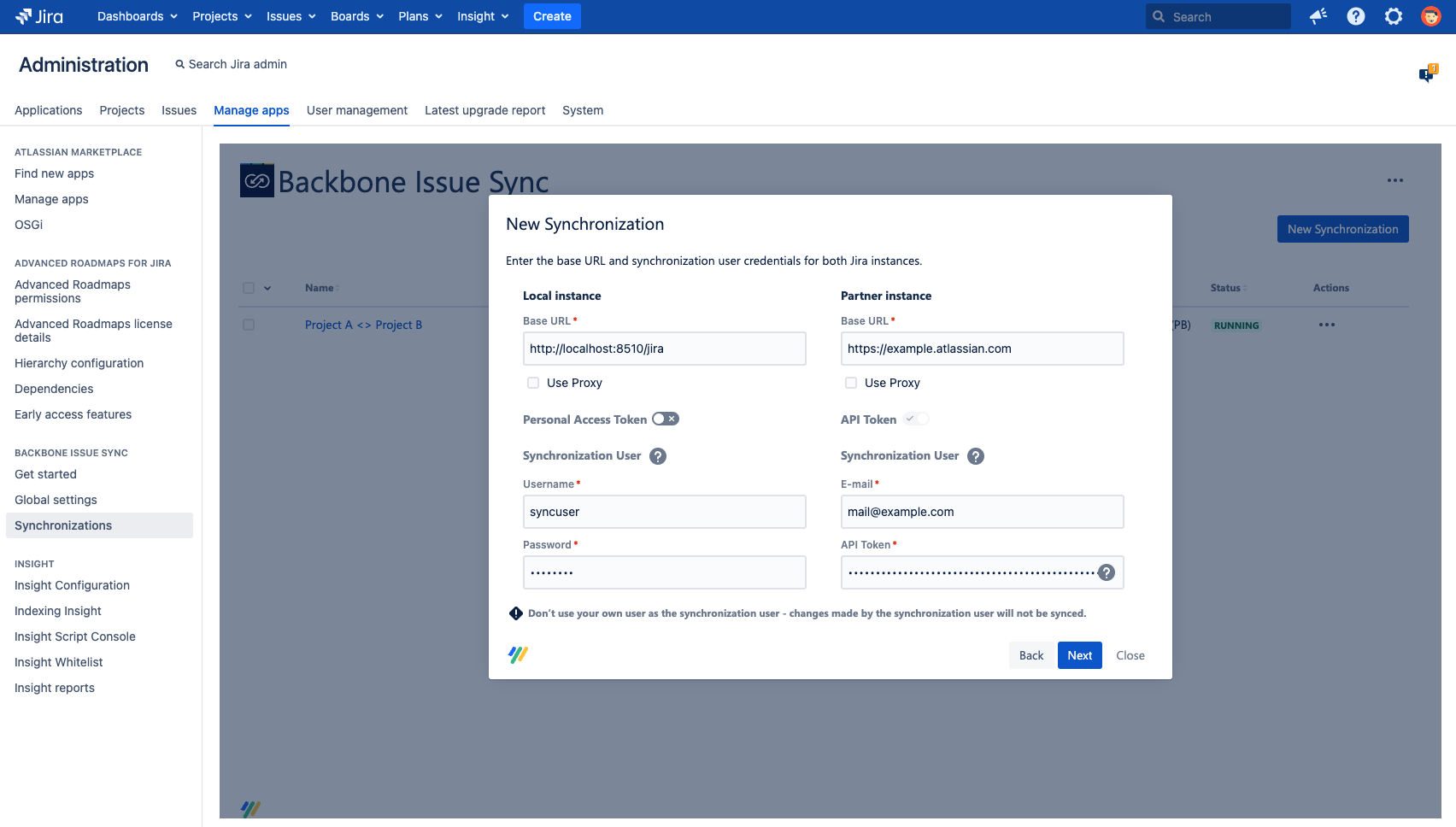
Task: Open the Insight dropdown in navigation
Action: [x=483, y=16]
